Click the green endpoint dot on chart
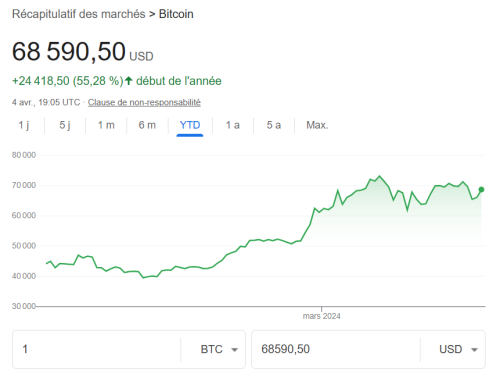This screenshot has height=377, width=500. pyautogui.click(x=481, y=189)
